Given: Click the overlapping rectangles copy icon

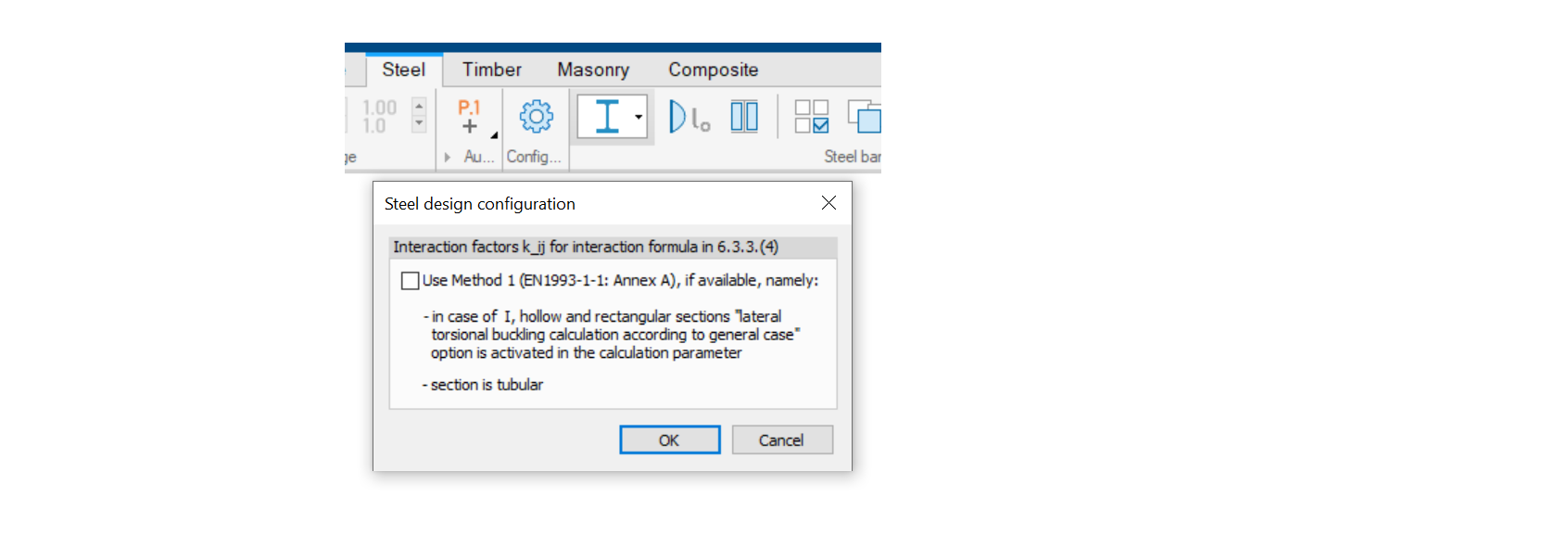Looking at the screenshot, I should click(866, 117).
